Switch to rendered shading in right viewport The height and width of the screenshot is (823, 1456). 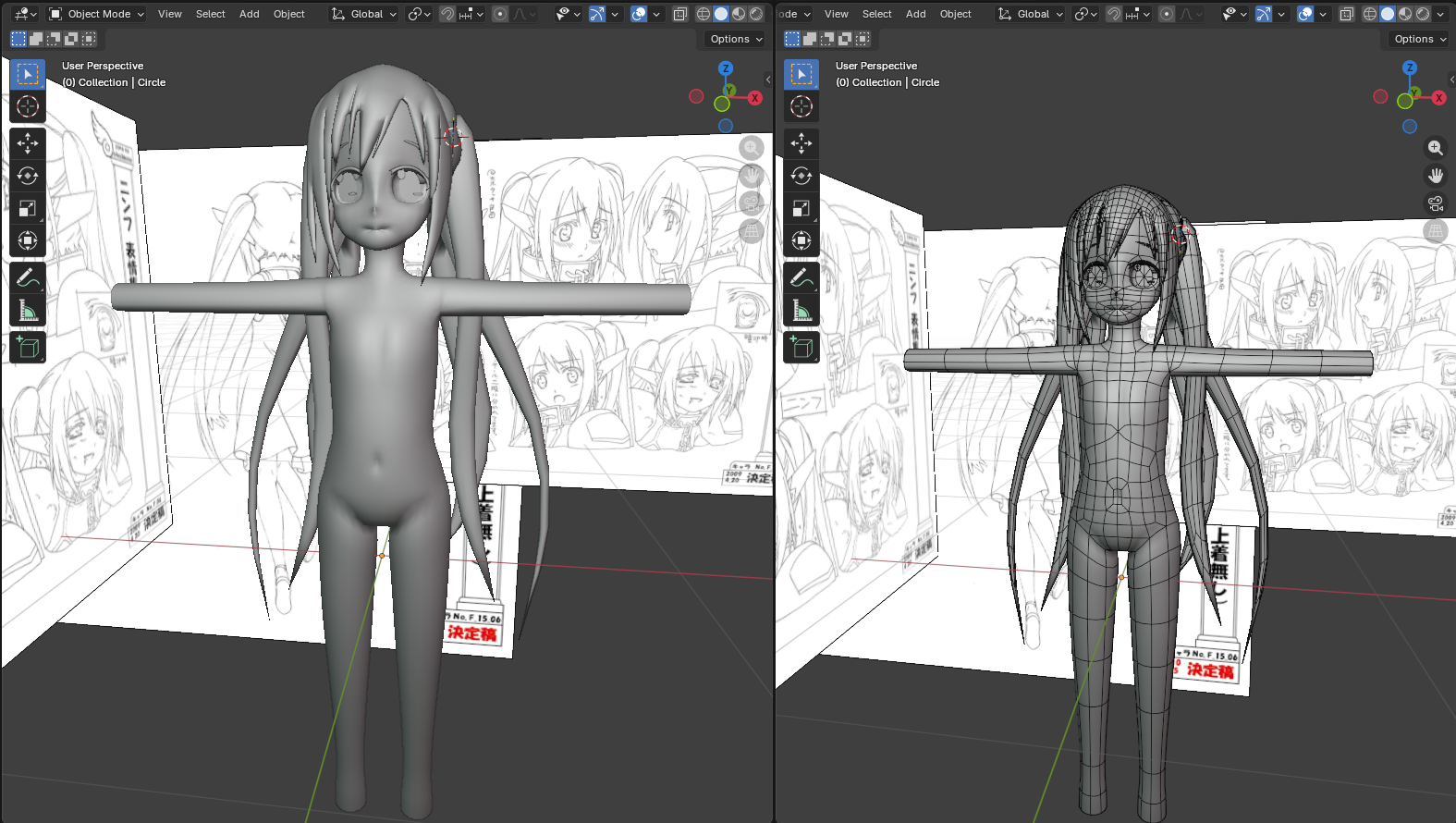coord(1423,14)
